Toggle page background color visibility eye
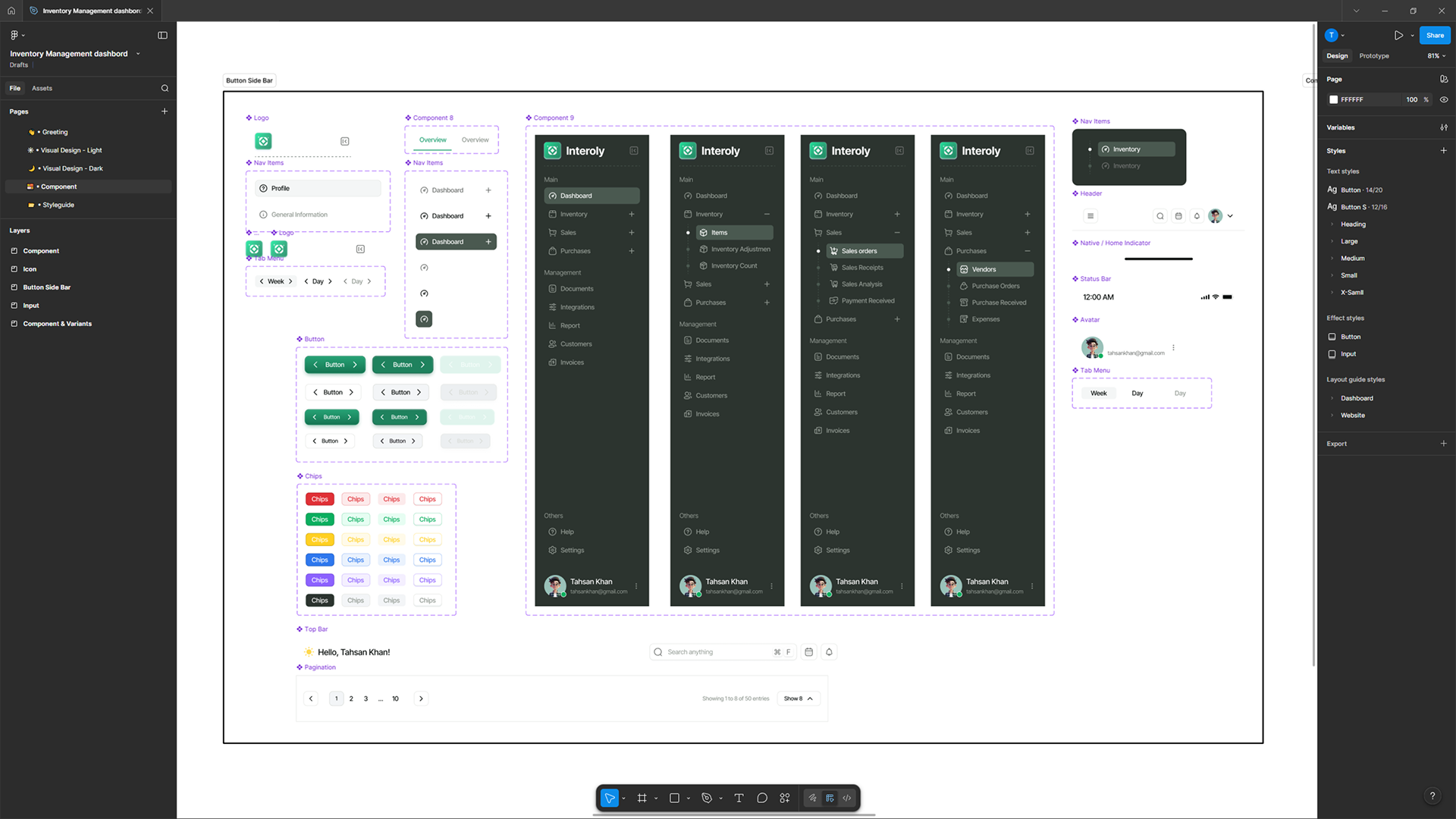This screenshot has width=1456, height=819. pos(1444,99)
